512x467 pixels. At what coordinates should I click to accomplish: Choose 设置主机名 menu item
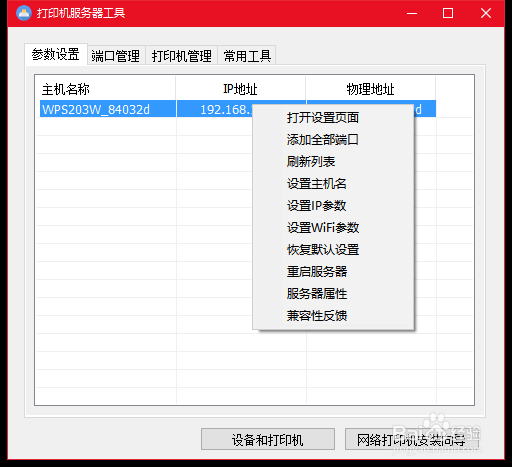333,184
